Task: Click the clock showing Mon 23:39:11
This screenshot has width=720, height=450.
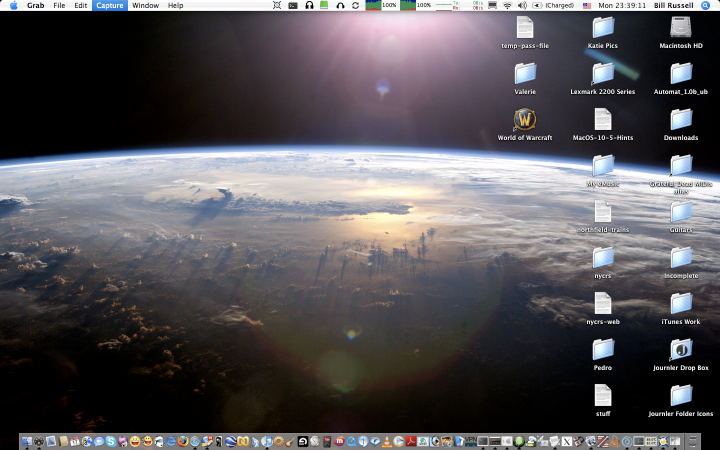Action: (x=622, y=6)
